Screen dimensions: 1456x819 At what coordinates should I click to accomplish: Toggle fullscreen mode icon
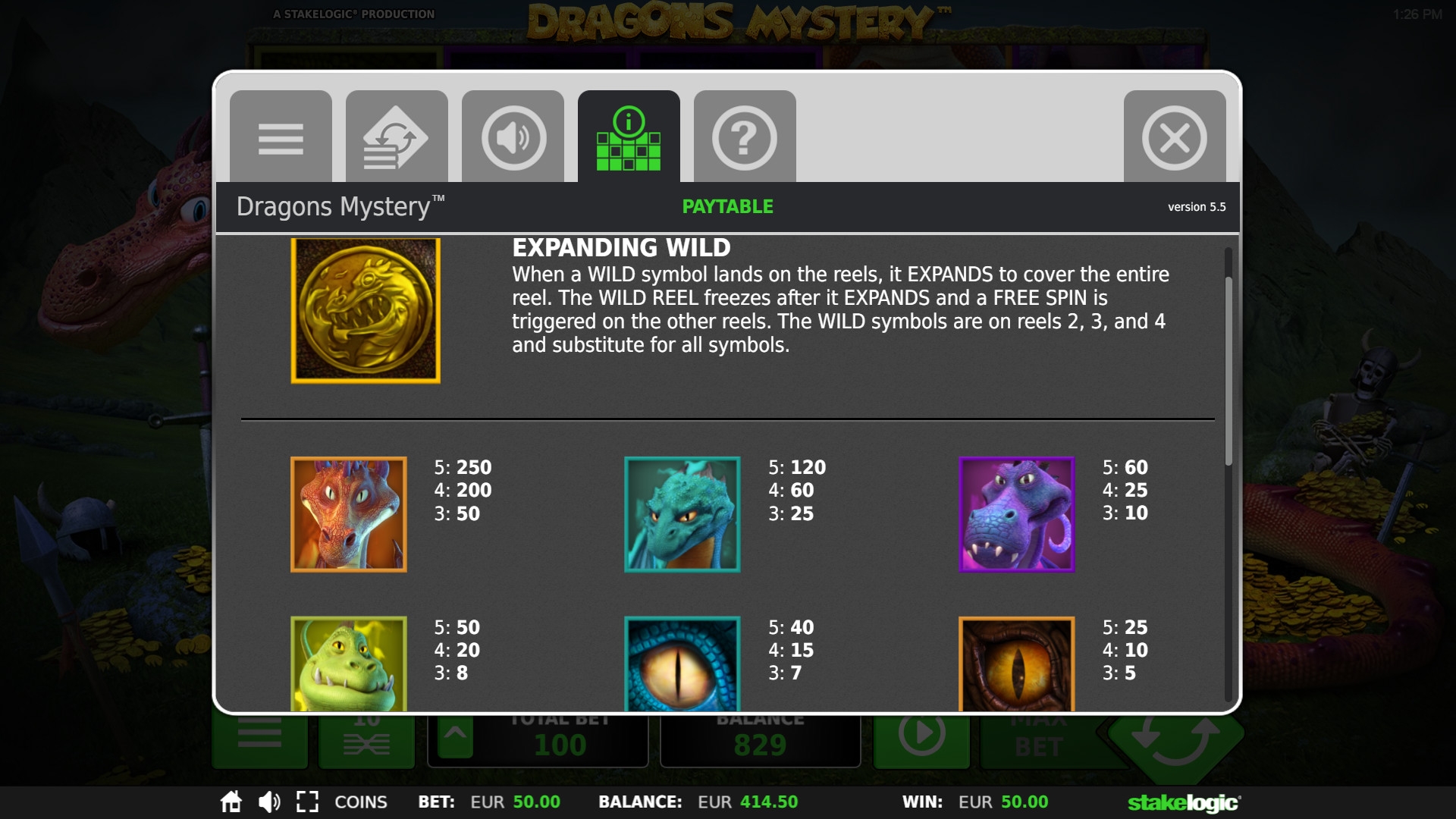coord(307,802)
